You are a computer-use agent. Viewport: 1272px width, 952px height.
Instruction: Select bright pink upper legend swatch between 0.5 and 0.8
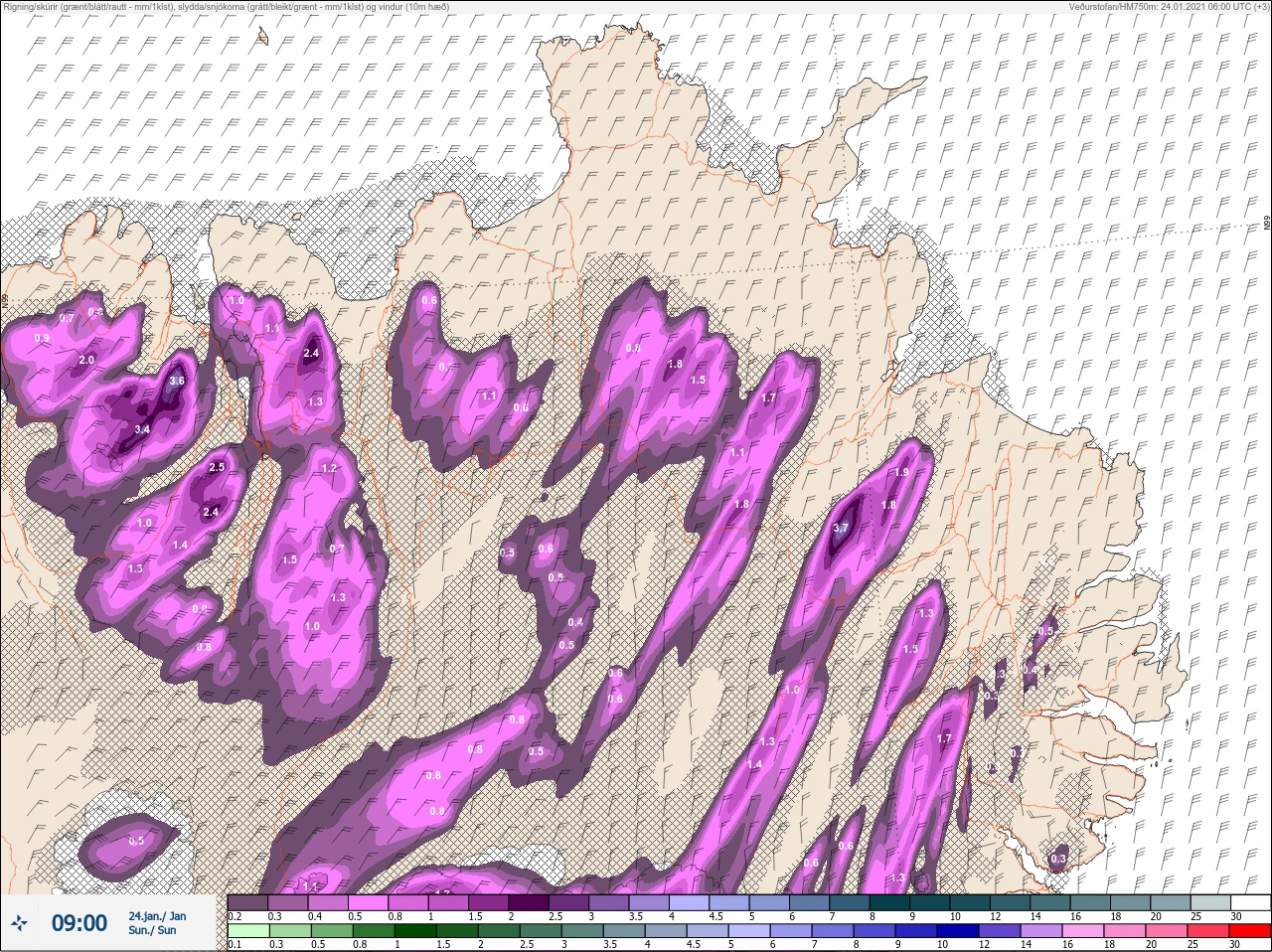pyautogui.click(x=369, y=902)
